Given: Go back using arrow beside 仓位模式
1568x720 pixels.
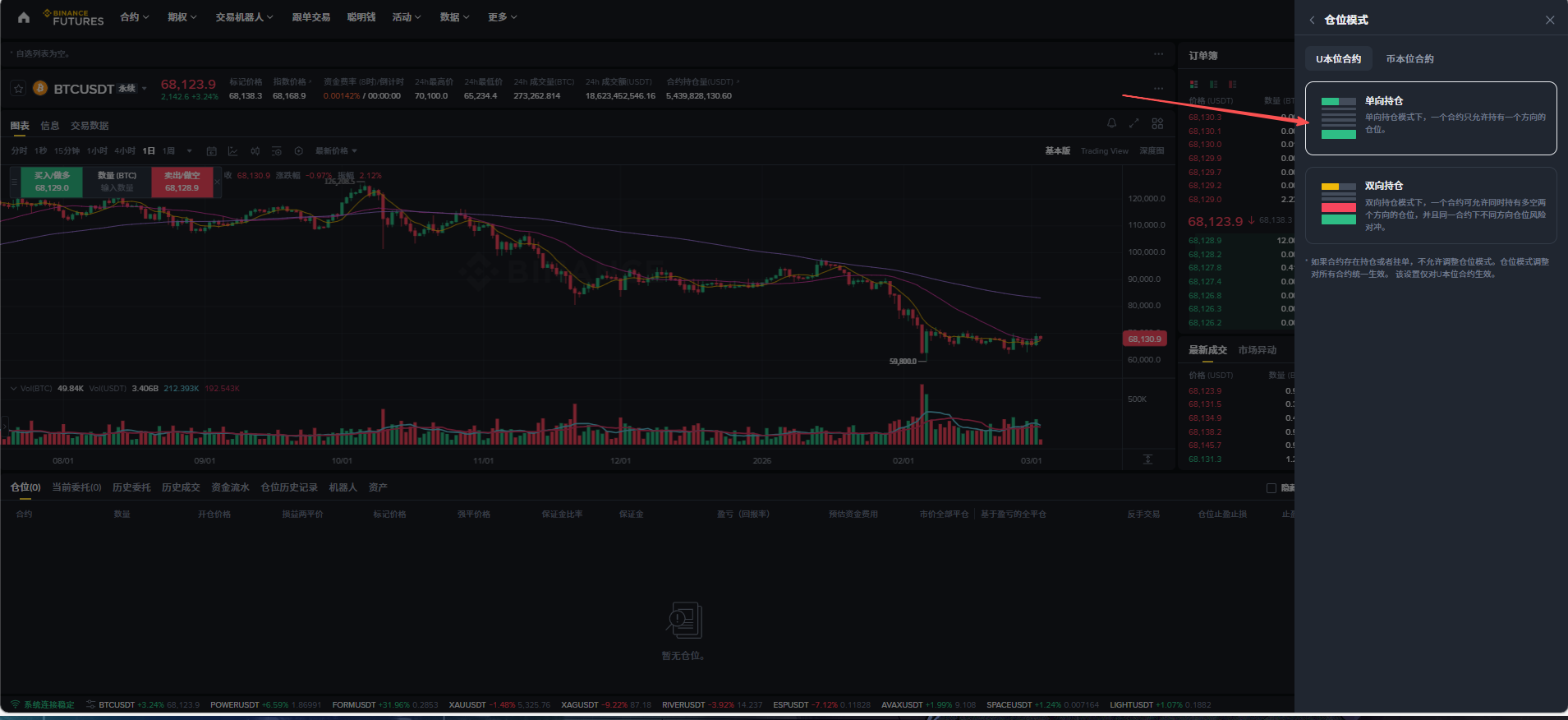Looking at the screenshot, I should (1312, 20).
